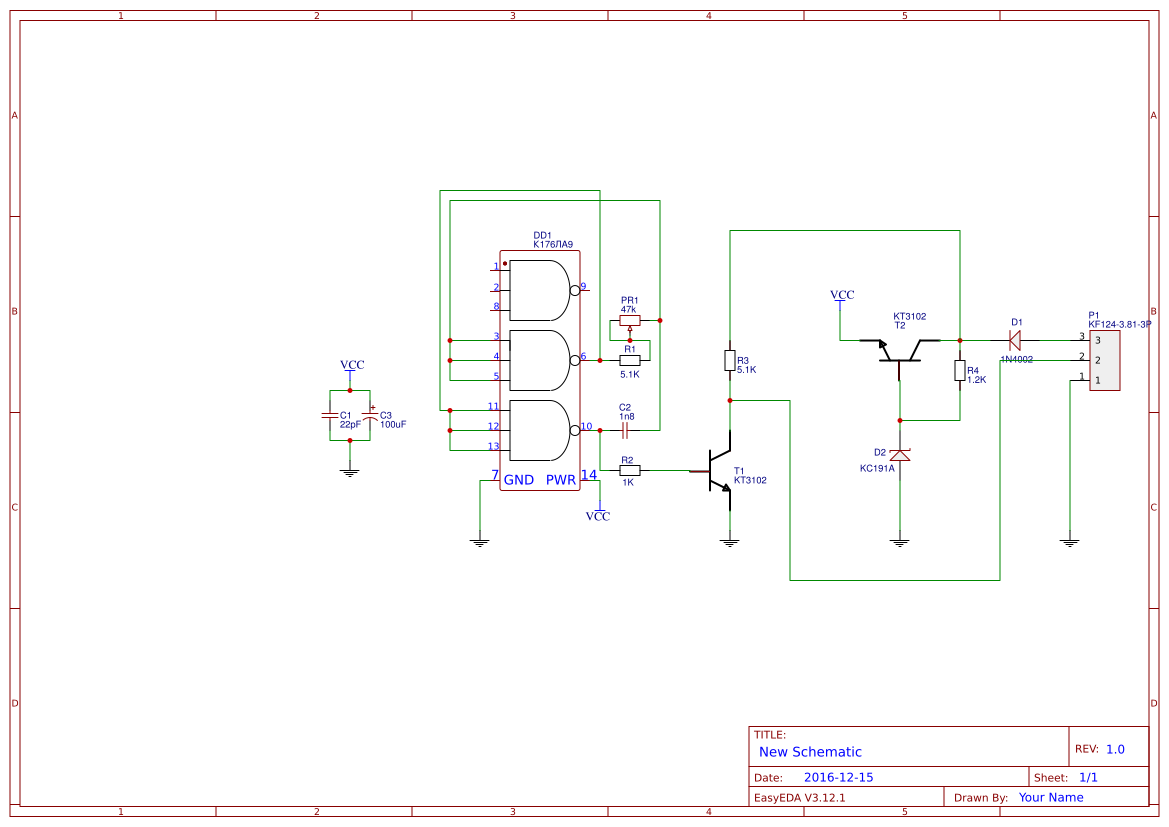Select transistor T1 symbol
The width and height of the screenshot is (1169, 827).
(720, 471)
